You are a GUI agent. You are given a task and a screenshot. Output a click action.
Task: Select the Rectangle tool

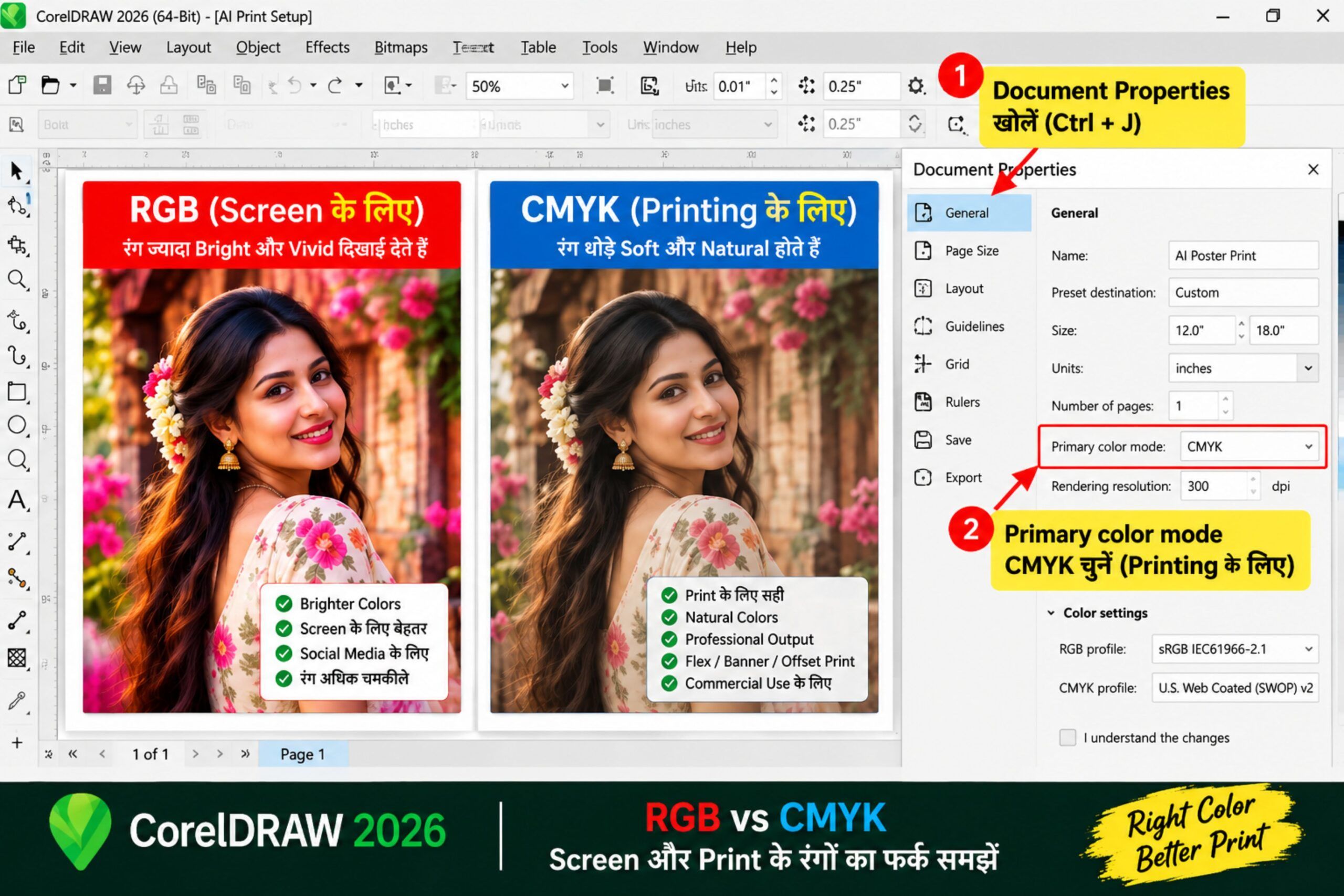(17, 392)
